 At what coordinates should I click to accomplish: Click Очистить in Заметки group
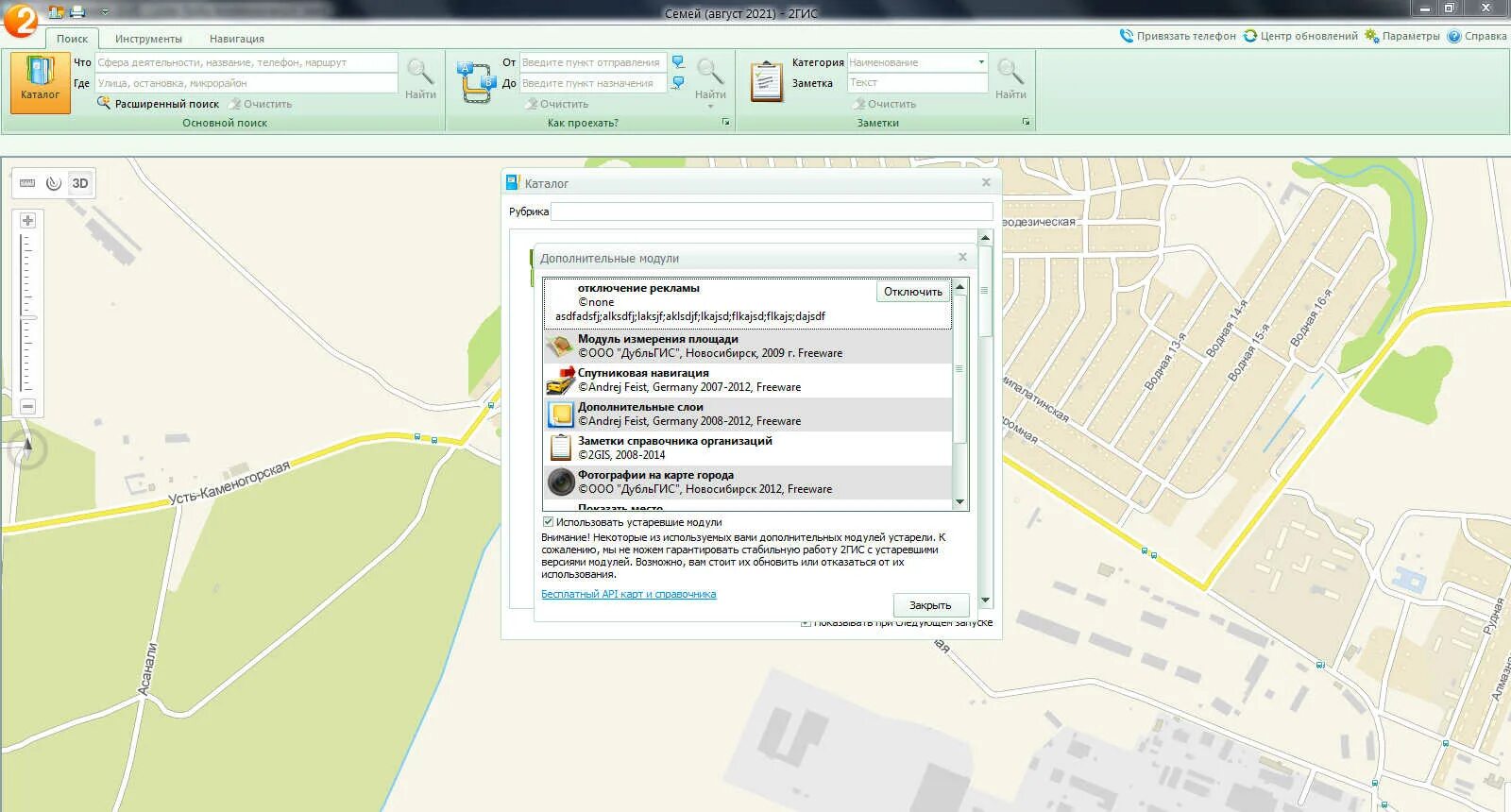(x=884, y=104)
